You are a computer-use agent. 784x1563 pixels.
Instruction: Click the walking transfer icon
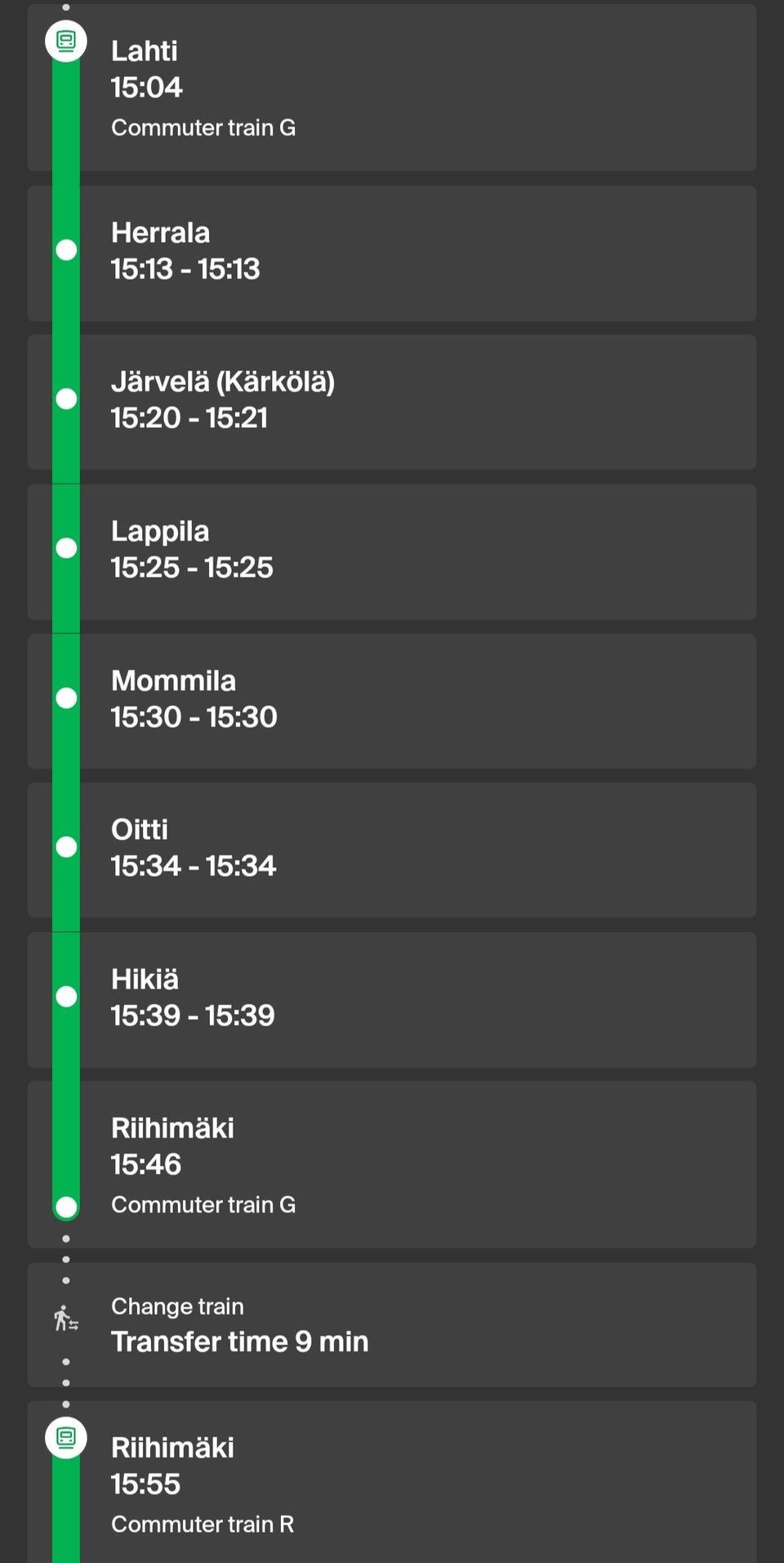(x=65, y=1318)
